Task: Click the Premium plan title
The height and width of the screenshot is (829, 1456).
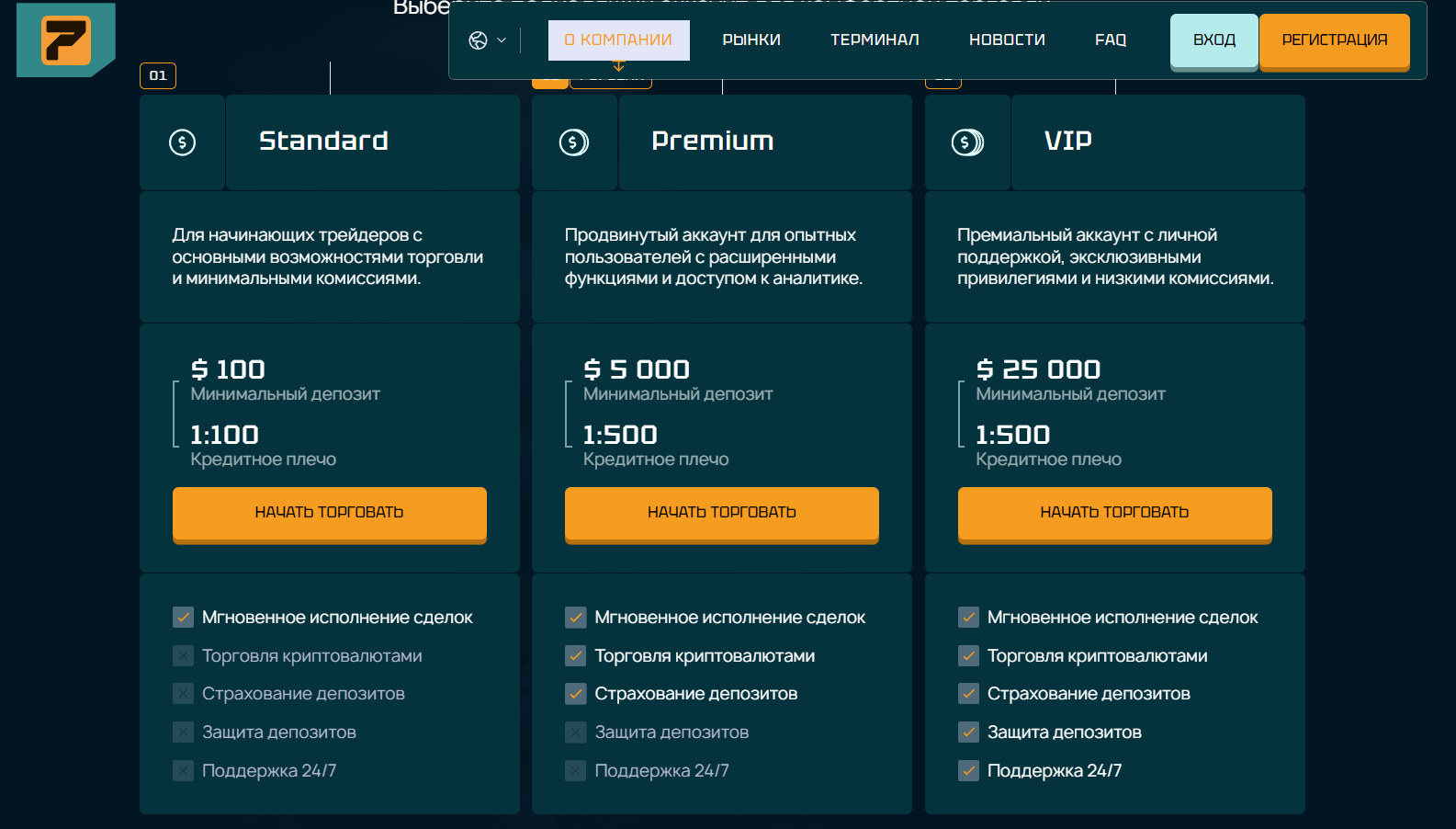Action: (713, 141)
